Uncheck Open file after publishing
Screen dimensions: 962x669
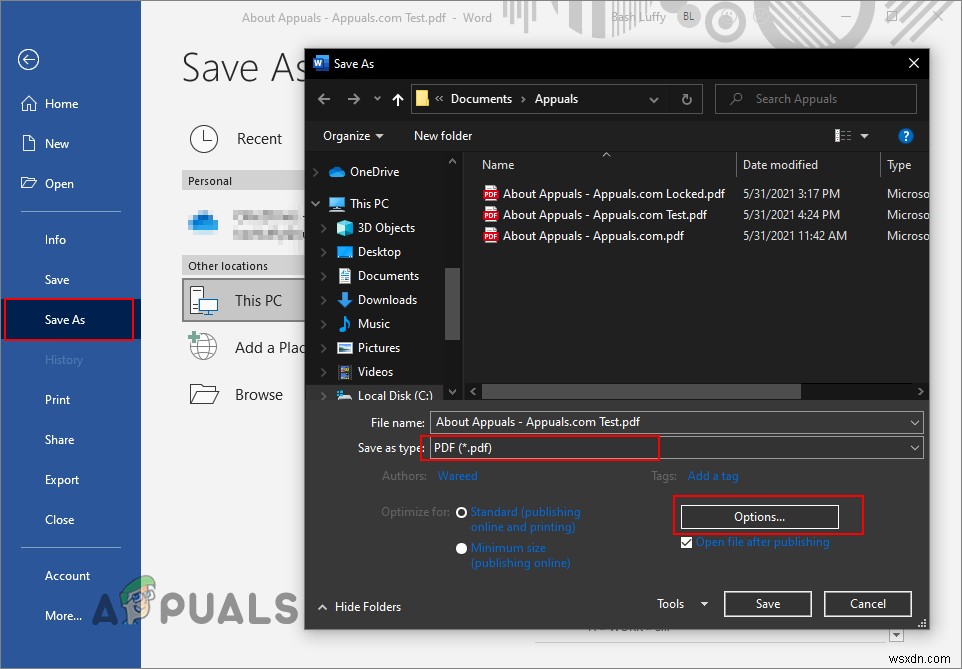pos(687,543)
